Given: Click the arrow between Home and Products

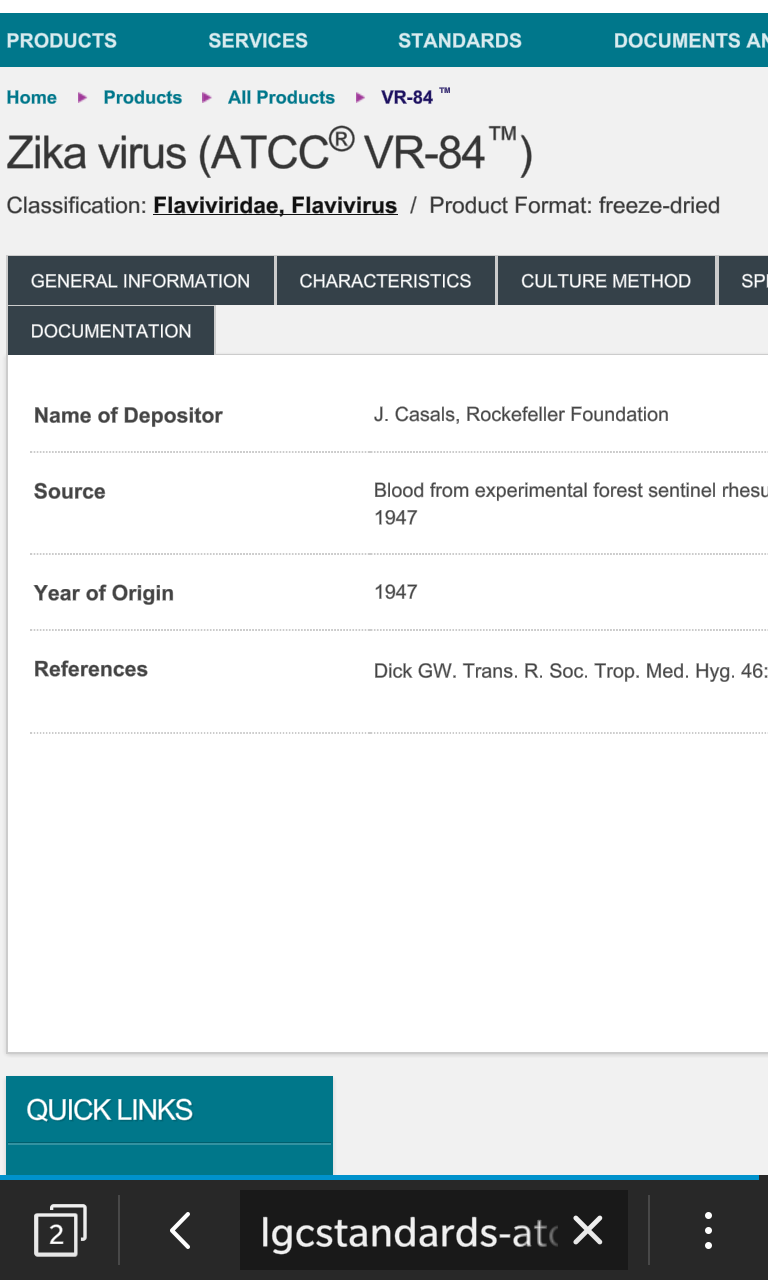Looking at the screenshot, I should pos(82,97).
